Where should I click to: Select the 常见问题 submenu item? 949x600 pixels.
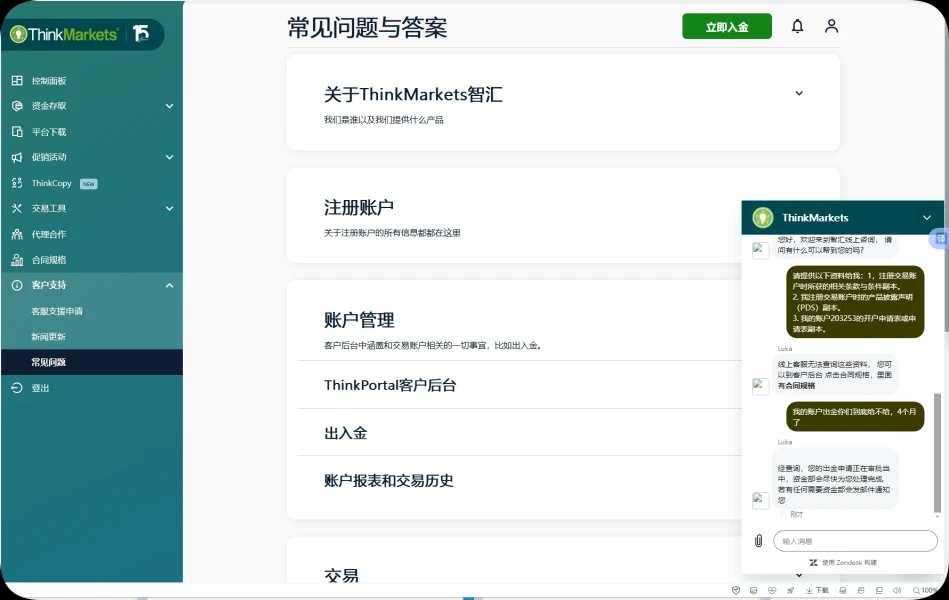pos(92,362)
